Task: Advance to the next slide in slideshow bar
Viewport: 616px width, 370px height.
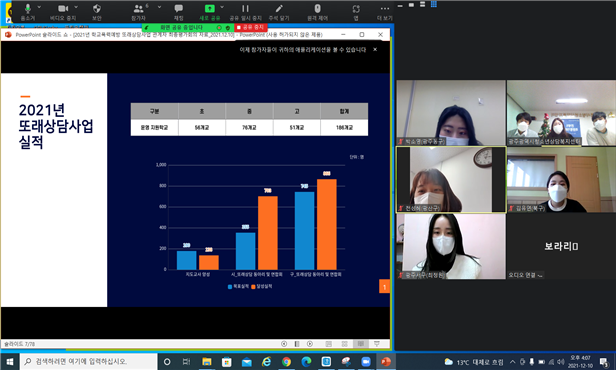Action: [310, 344]
